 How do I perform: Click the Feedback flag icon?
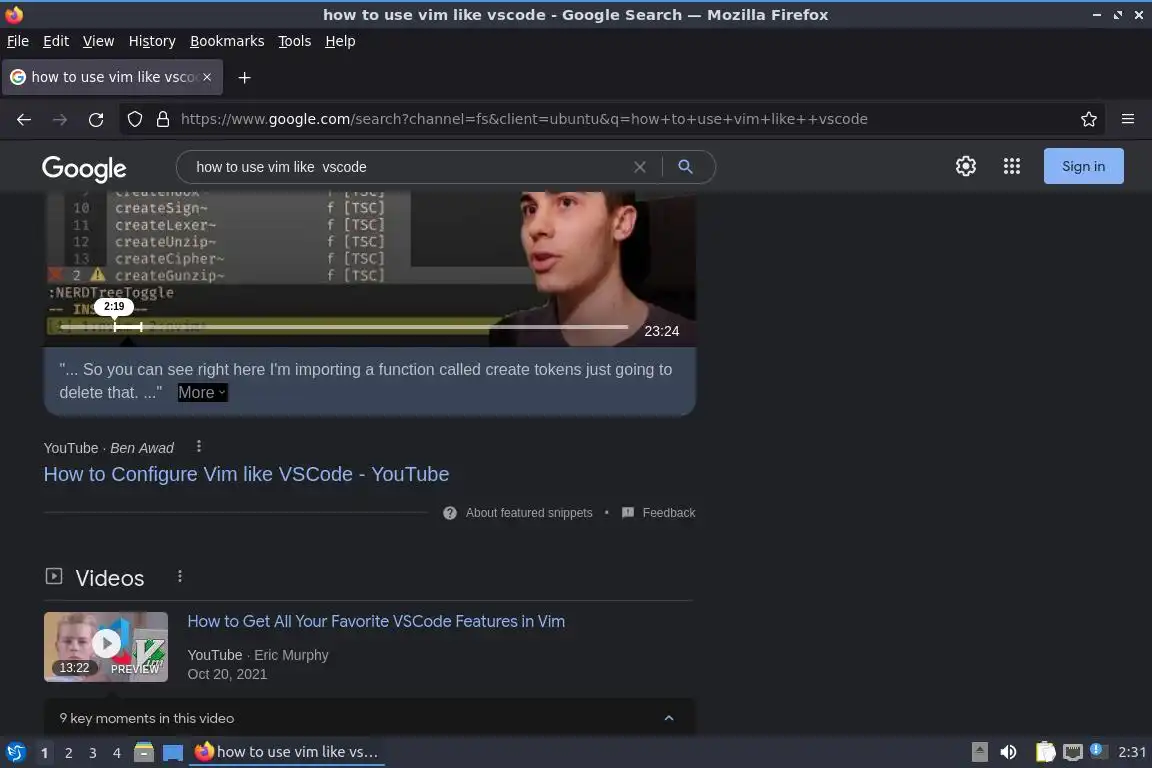click(627, 513)
